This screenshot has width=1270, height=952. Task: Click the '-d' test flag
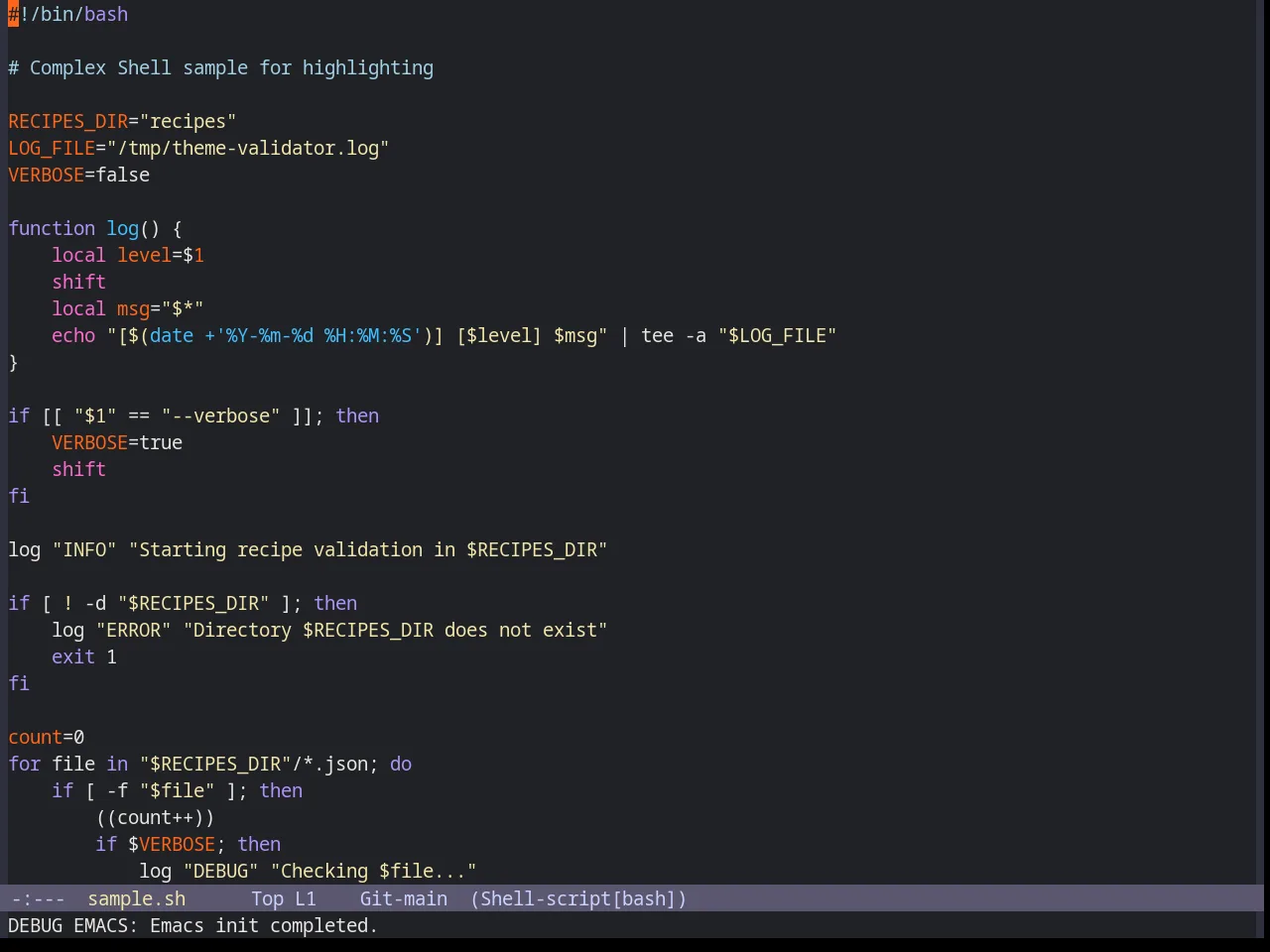point(95,604)
